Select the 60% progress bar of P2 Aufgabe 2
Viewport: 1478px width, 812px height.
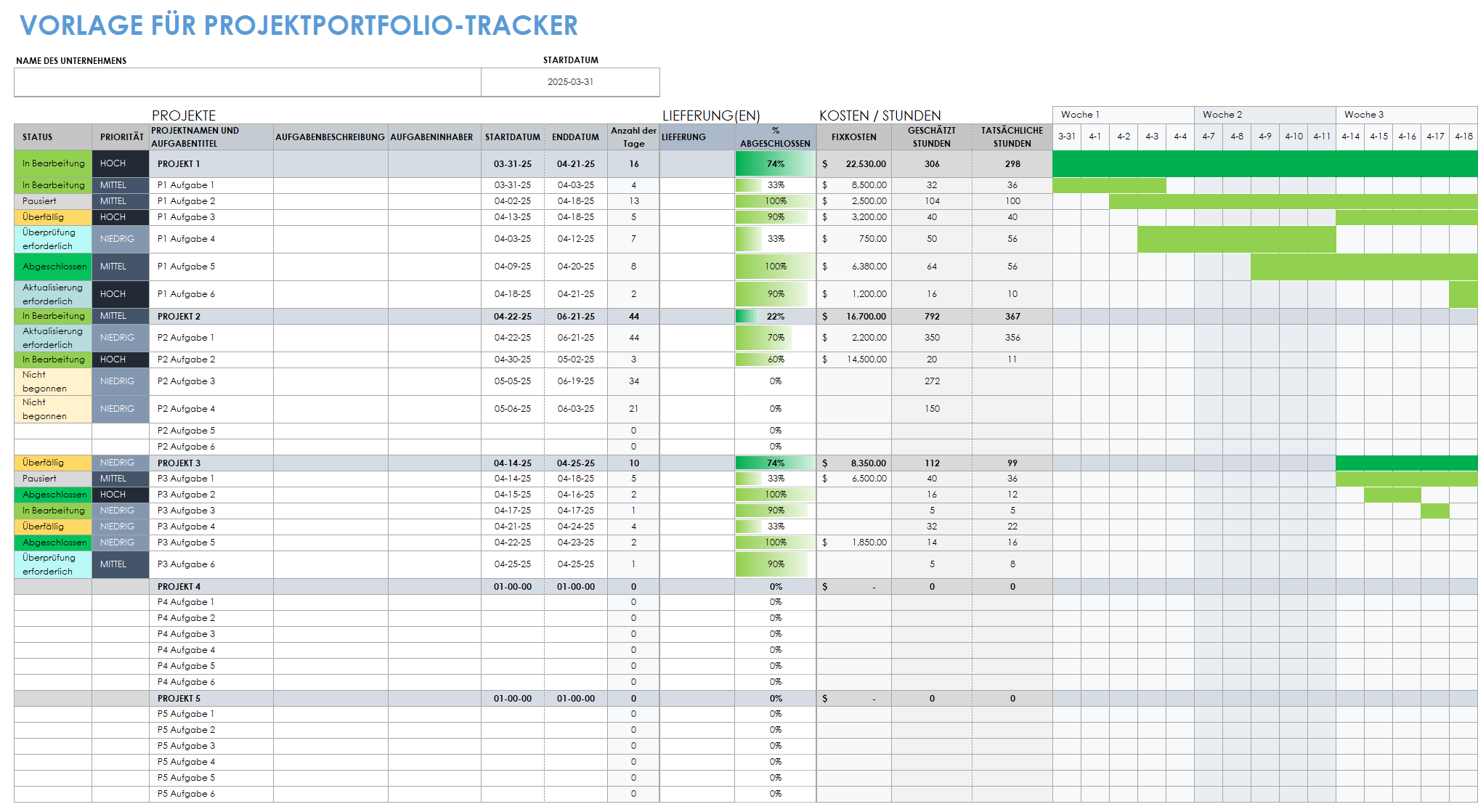click(x=776, y=360)
